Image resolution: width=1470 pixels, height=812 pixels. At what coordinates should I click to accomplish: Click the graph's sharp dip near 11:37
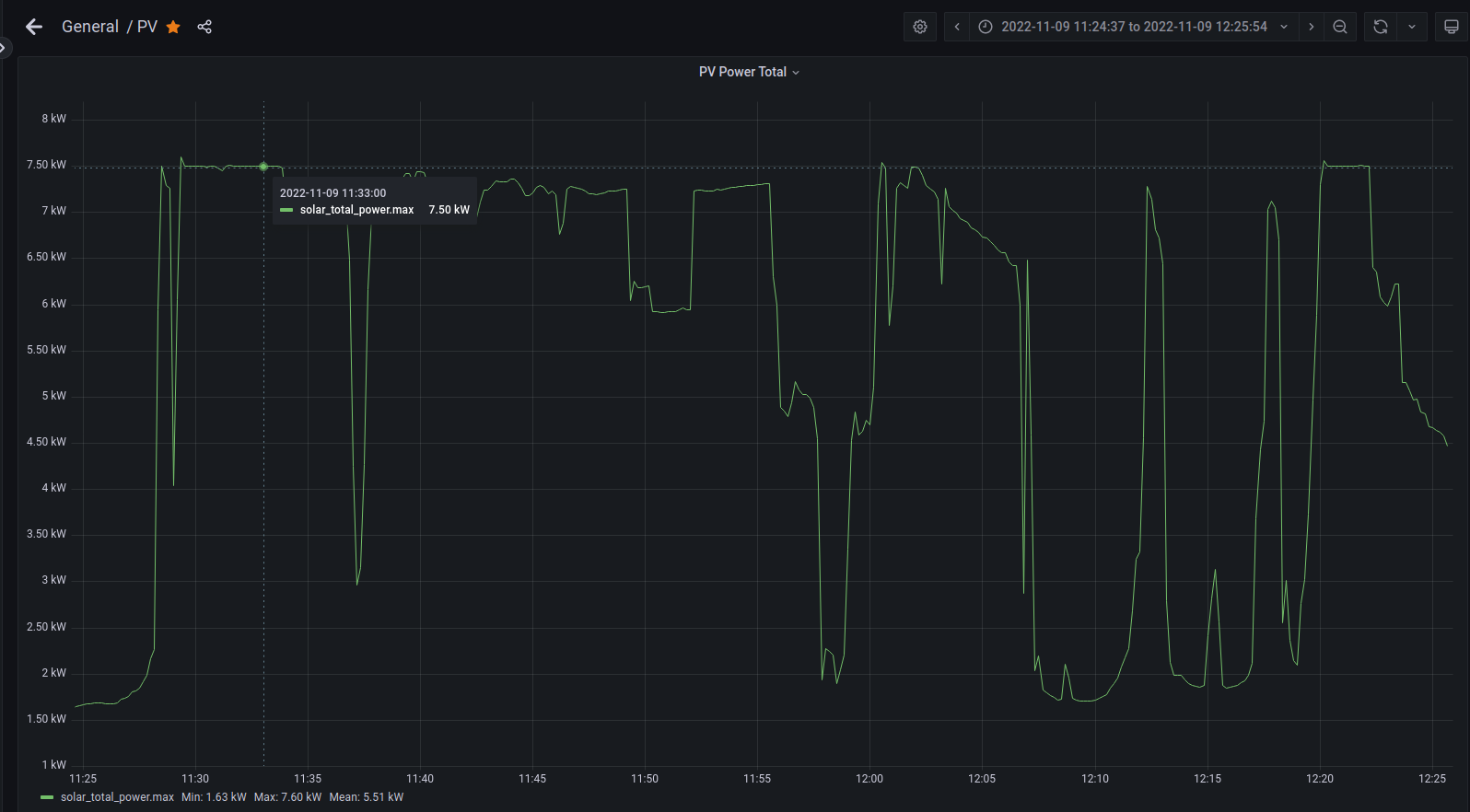click(x=357, y=583)
